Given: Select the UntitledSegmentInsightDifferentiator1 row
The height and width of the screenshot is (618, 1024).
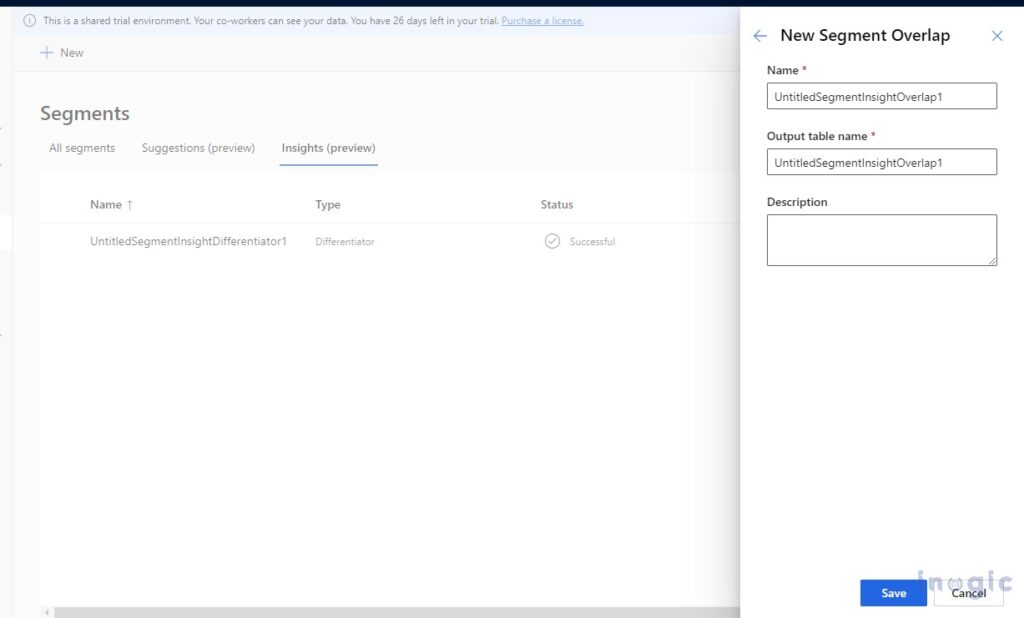Looking at the screenshot, I should pyautogui.click(x=188, y=241).
